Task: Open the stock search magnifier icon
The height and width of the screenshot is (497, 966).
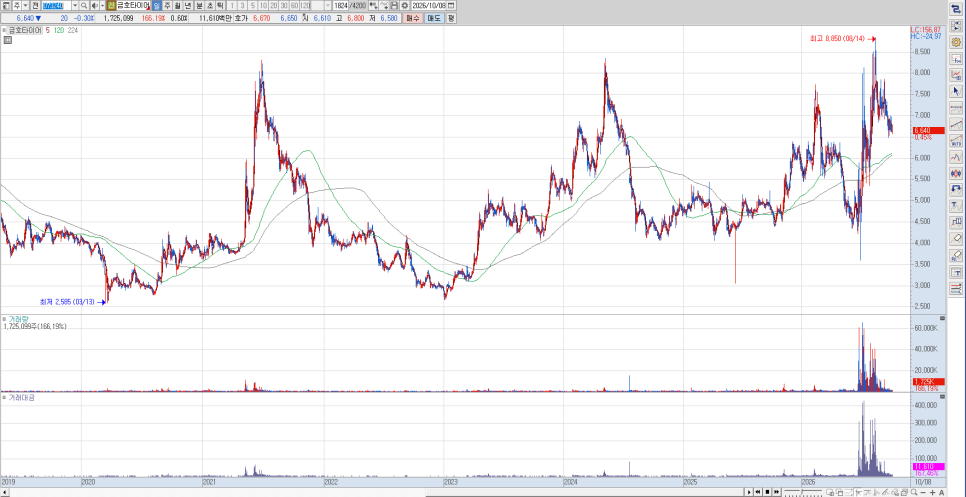Action: [x=84, y=5]
